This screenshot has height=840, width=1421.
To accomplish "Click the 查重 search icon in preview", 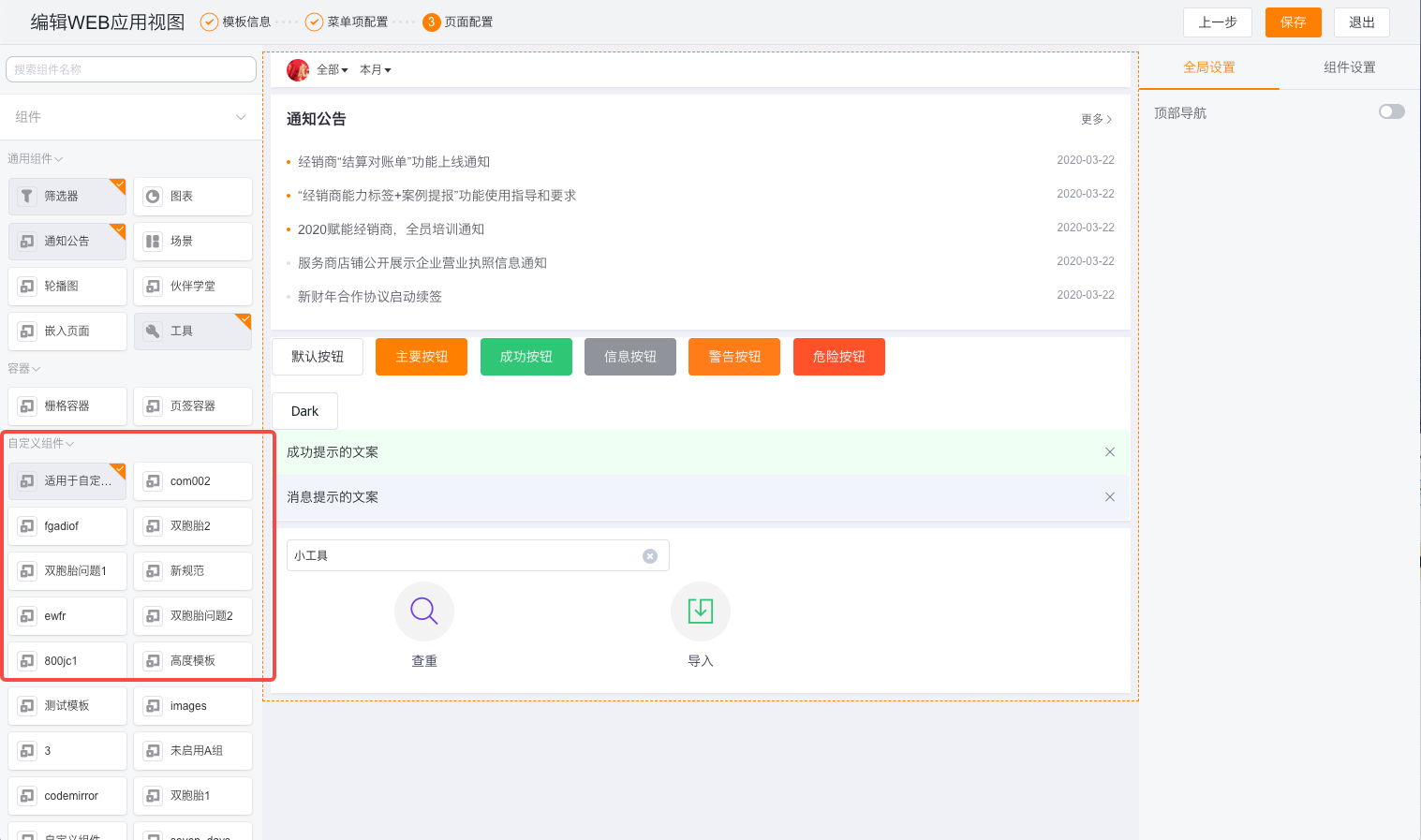I will [x=423, y=611].
